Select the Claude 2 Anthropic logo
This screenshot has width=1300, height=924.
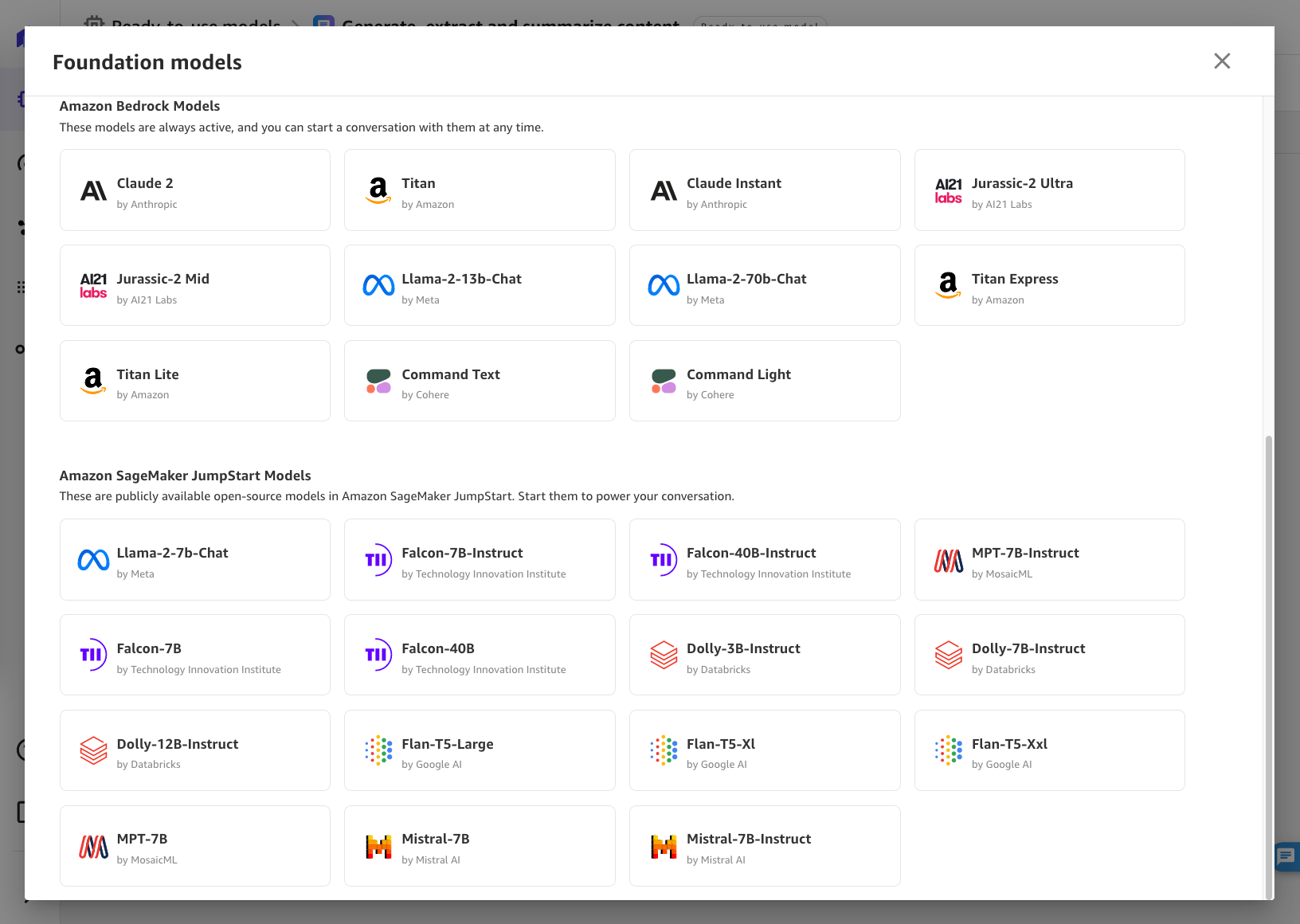coord(93,190)
